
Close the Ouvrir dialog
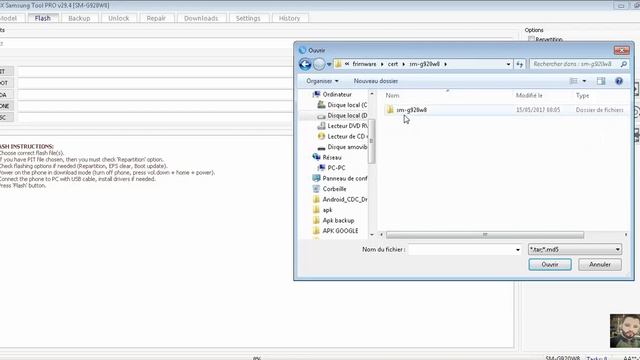tap(622, 50)
